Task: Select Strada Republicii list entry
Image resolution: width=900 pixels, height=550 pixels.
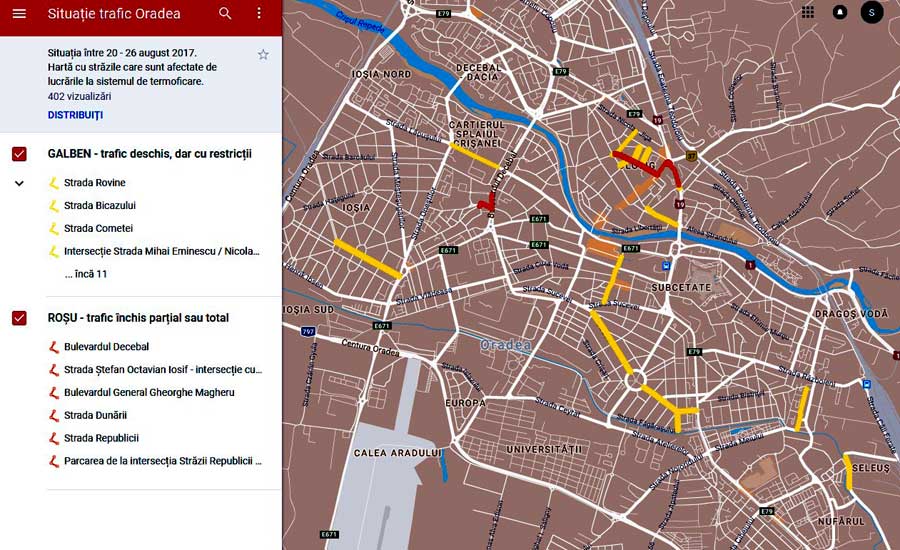Action: pos(102,438)
